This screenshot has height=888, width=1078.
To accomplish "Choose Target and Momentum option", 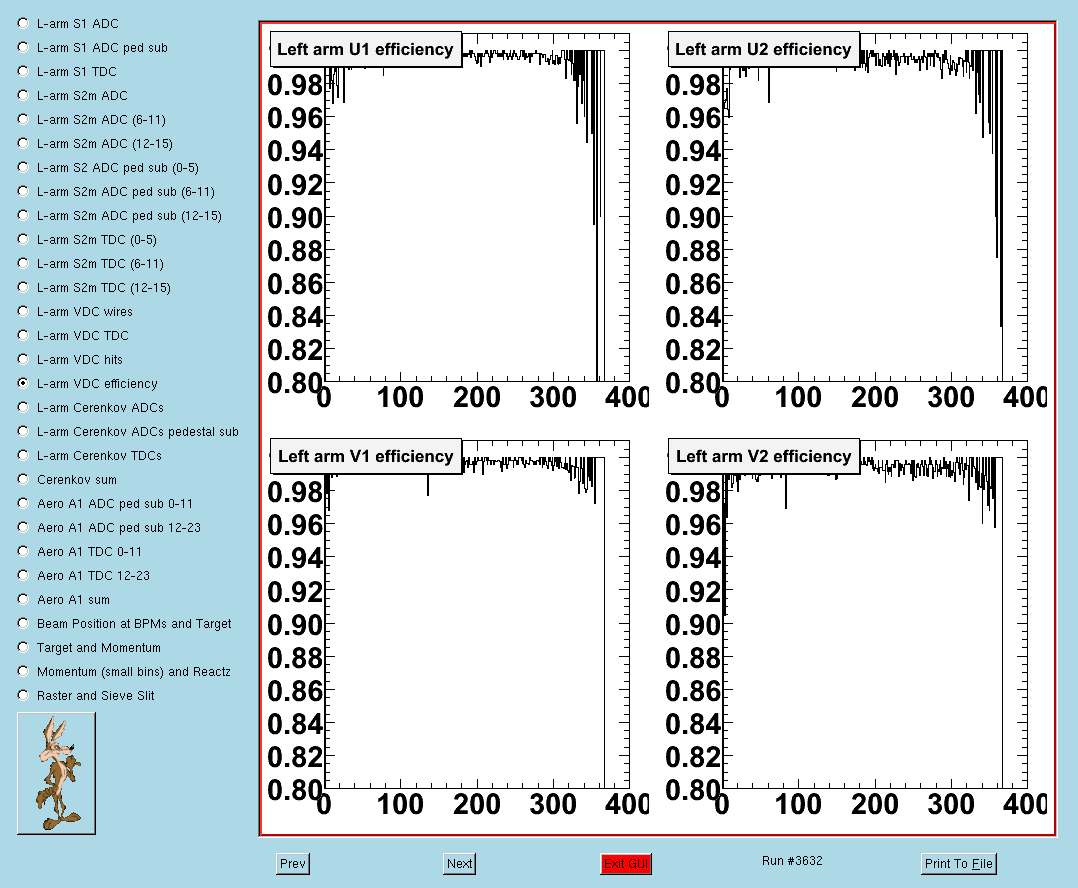I will tap(23, 648).
